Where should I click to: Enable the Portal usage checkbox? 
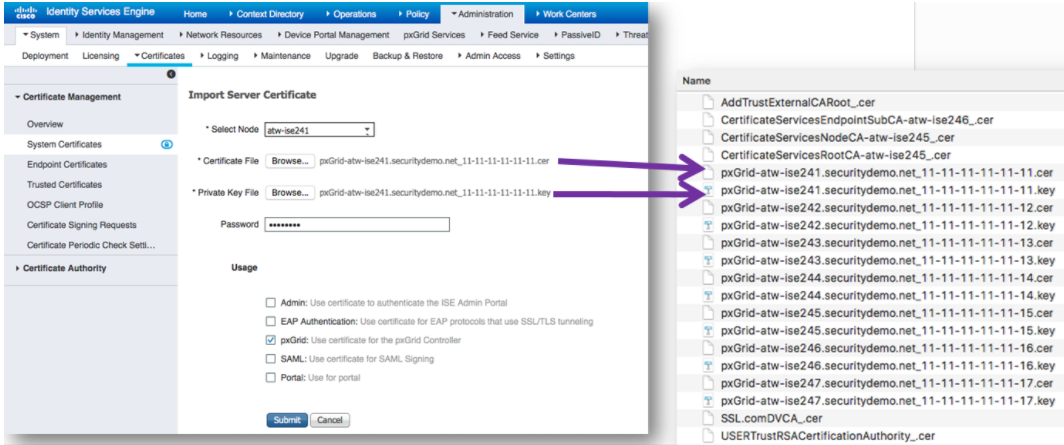(x=271, y=377)
